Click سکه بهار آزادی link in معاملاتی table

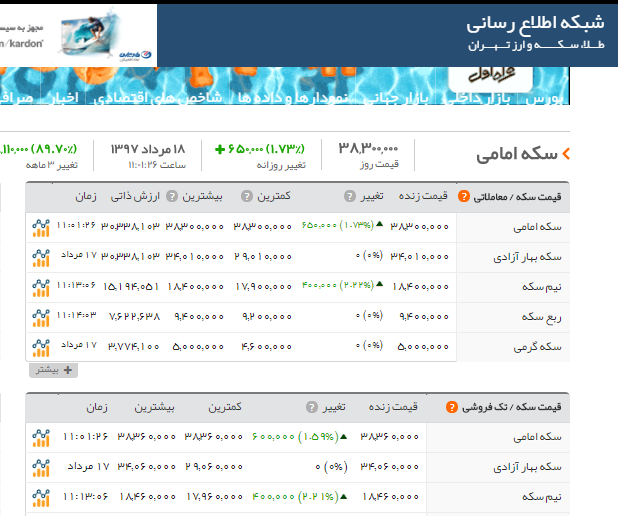click(527, 257)
